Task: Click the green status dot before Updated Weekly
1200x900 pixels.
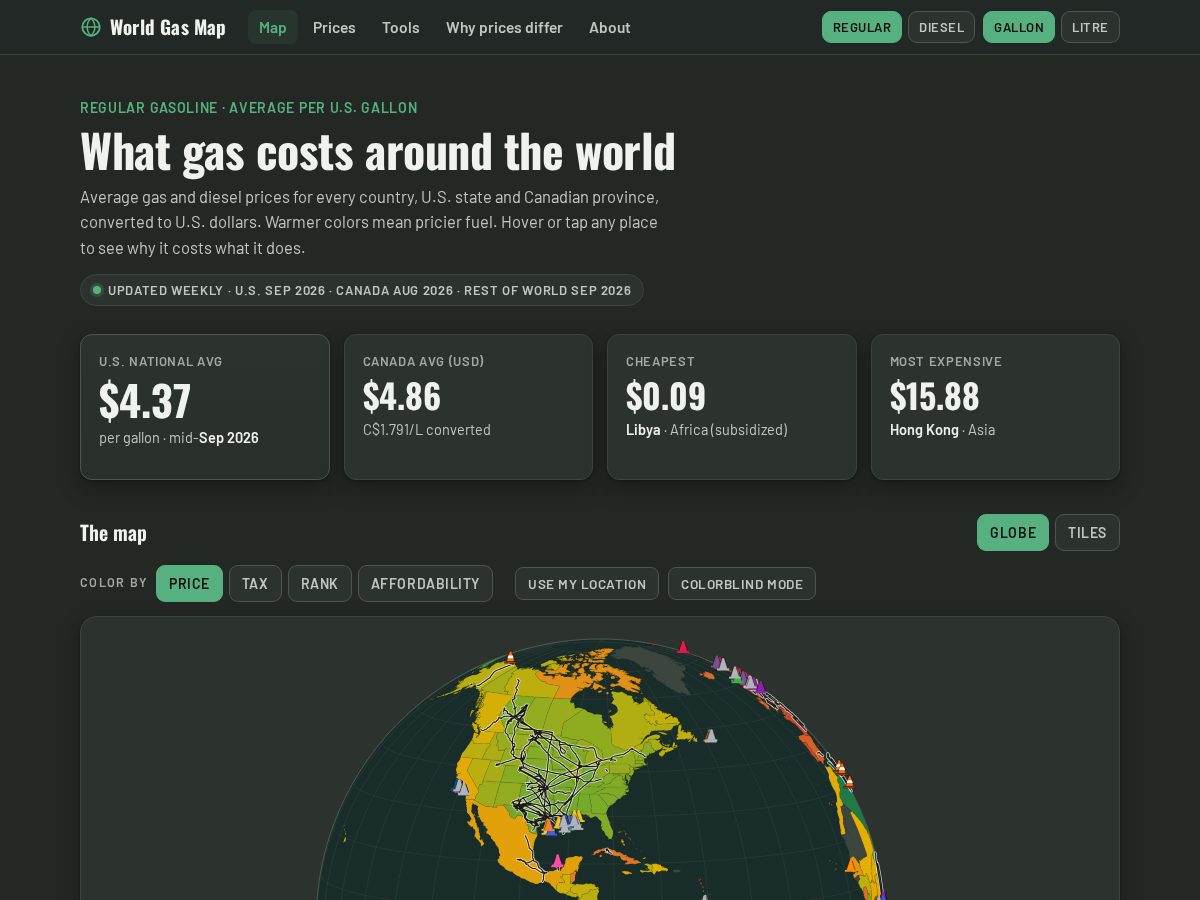Action: (97, 290)
